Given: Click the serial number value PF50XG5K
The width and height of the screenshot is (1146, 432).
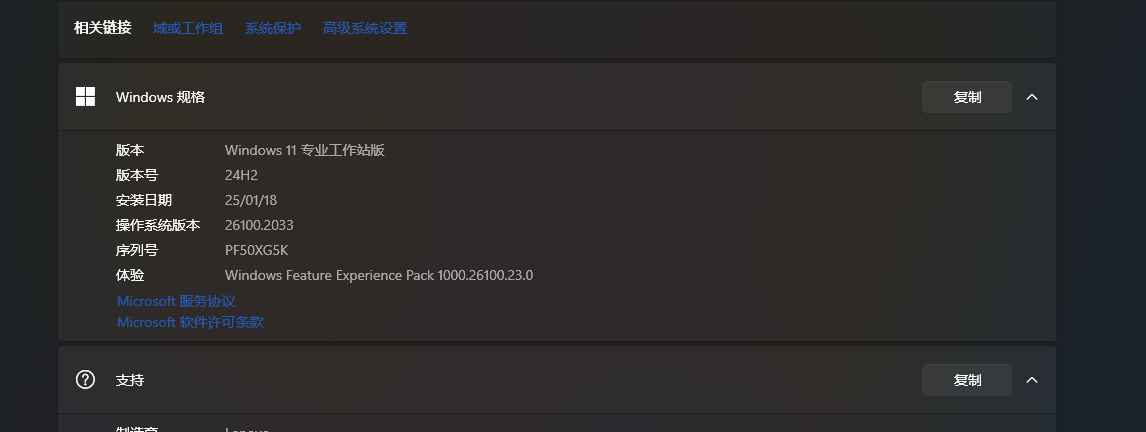Looking at the screenshot, I should [257, 250].
